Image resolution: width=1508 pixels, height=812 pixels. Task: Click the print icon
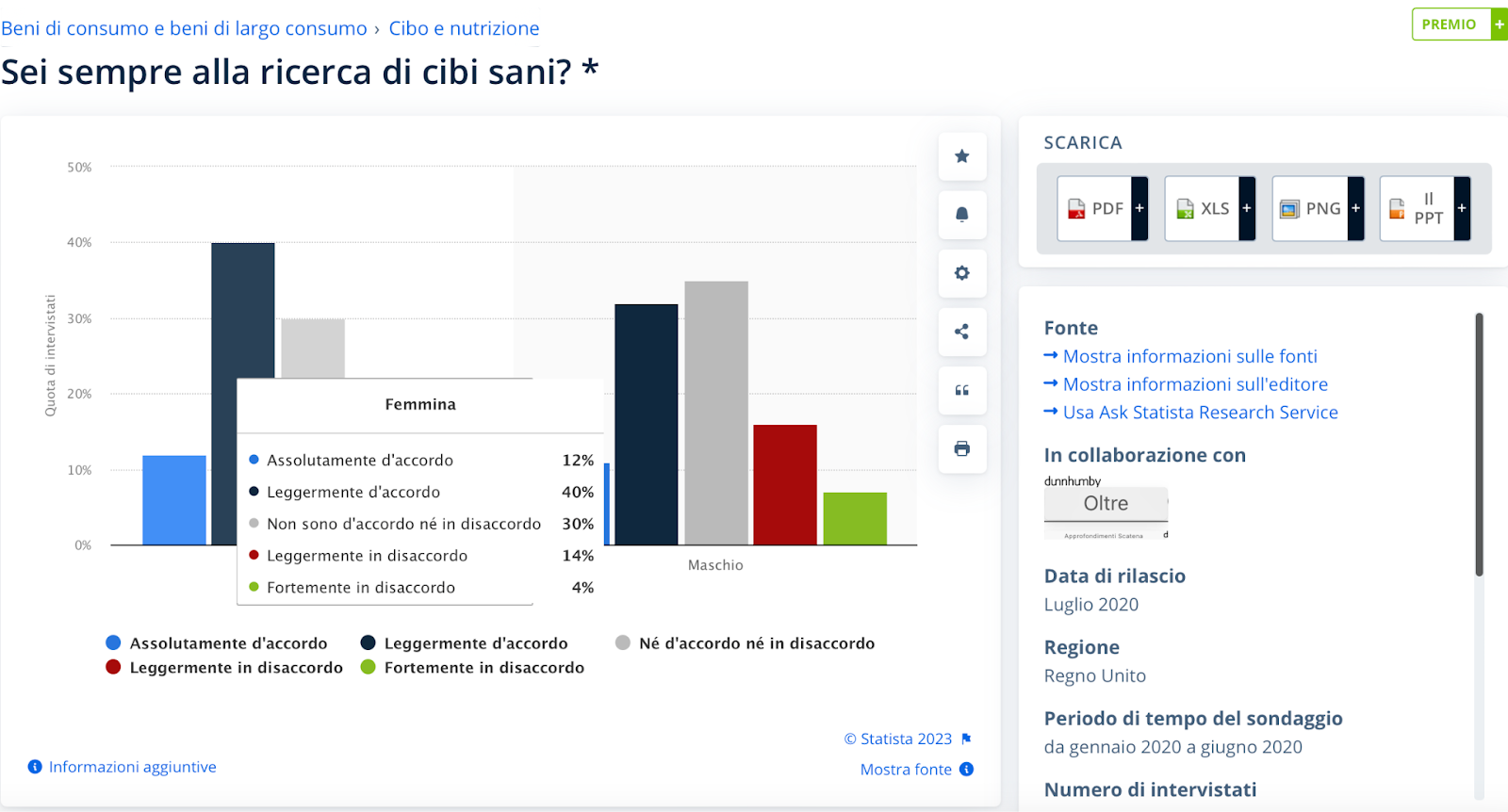click(961, 448)
